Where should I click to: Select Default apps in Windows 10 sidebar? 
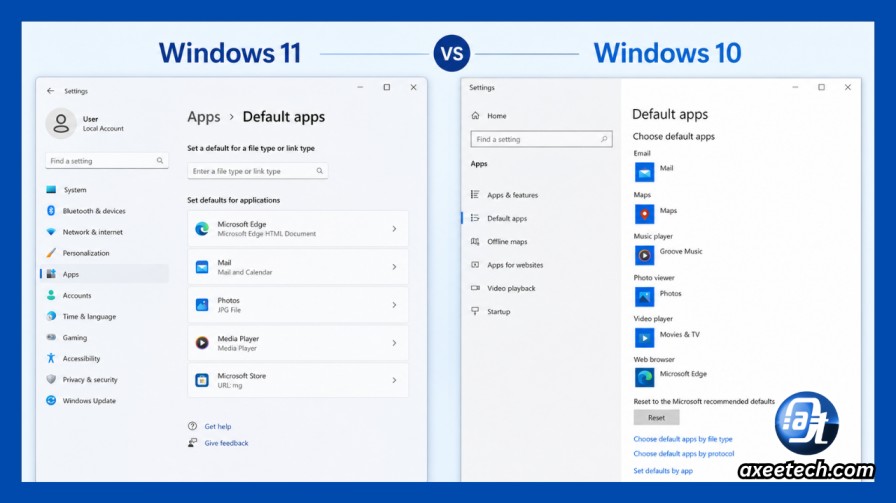[x=507, y=218]
